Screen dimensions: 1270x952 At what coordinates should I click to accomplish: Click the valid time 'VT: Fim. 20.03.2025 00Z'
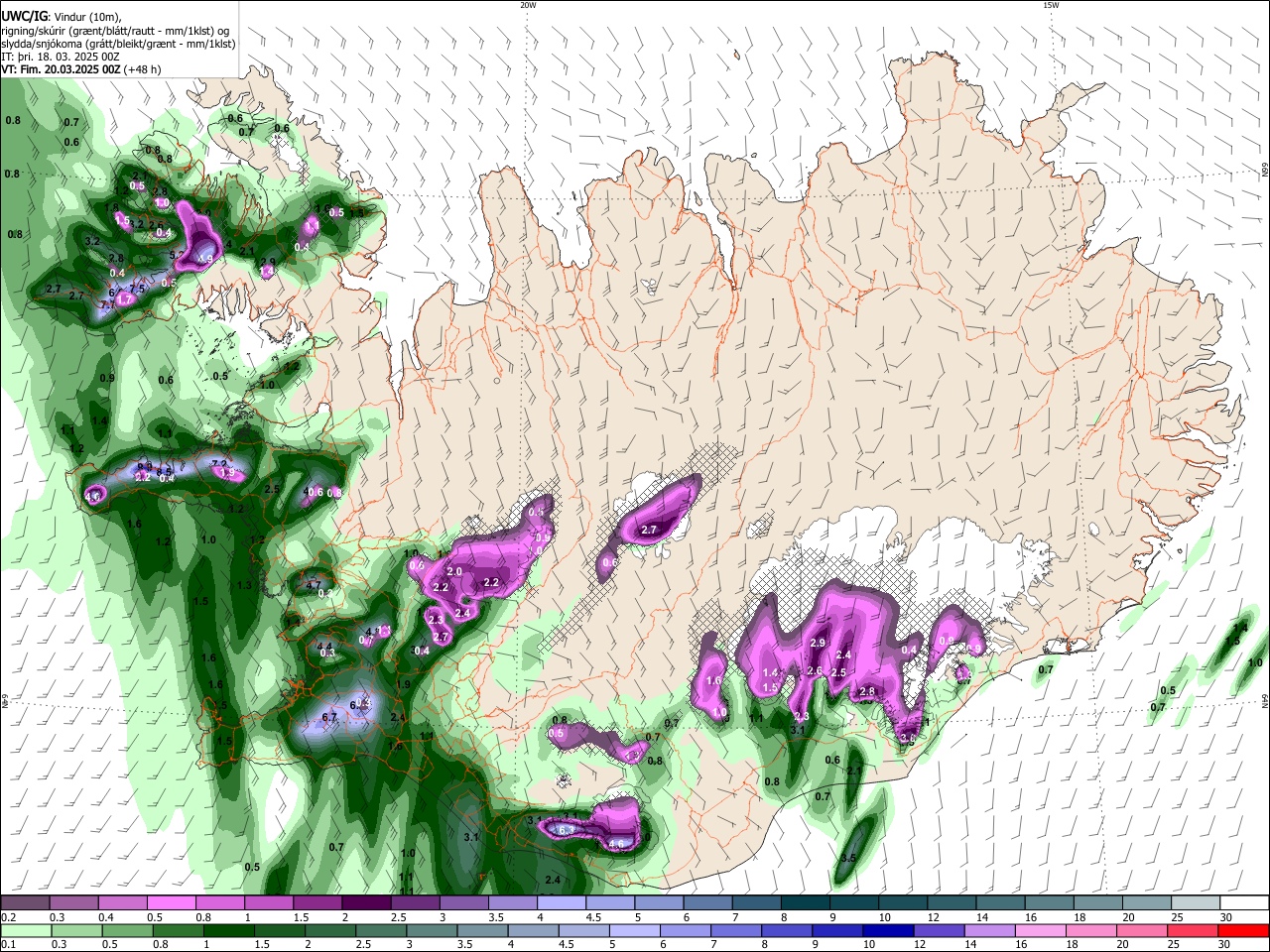61,70
